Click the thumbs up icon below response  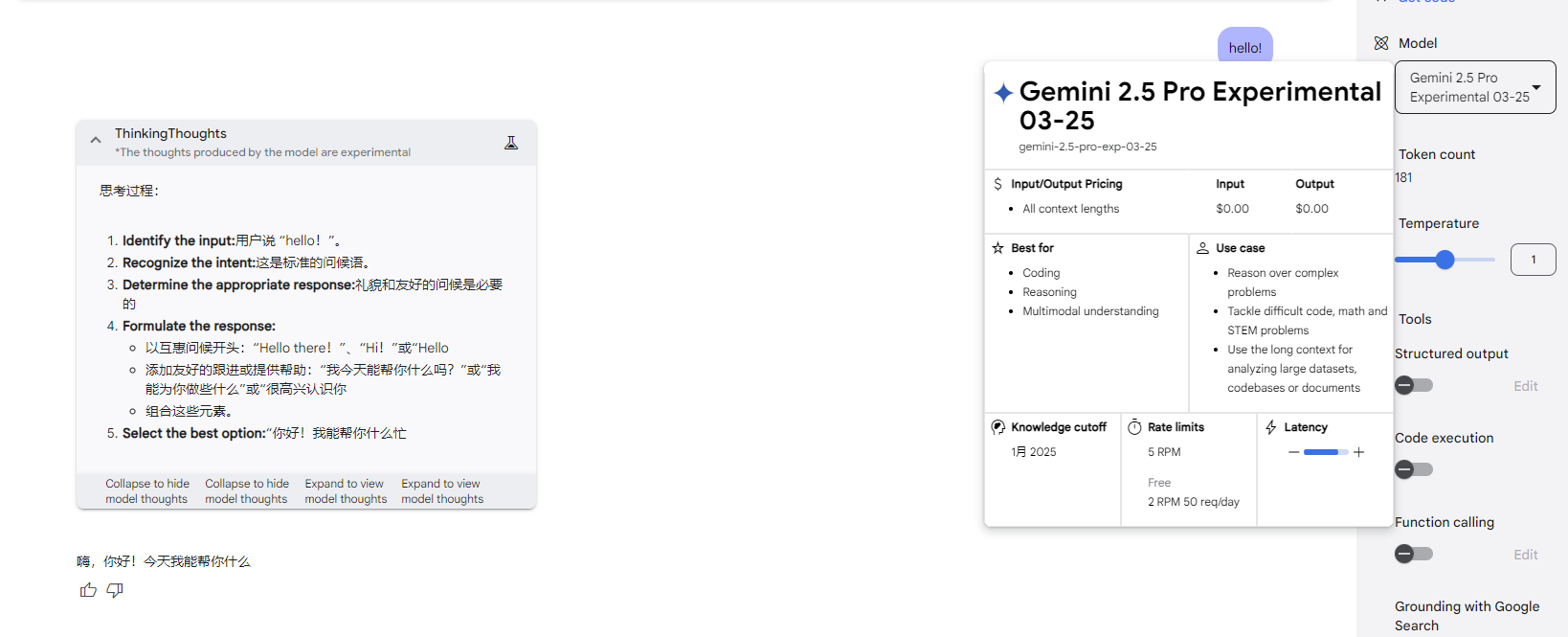coord(88,590)
